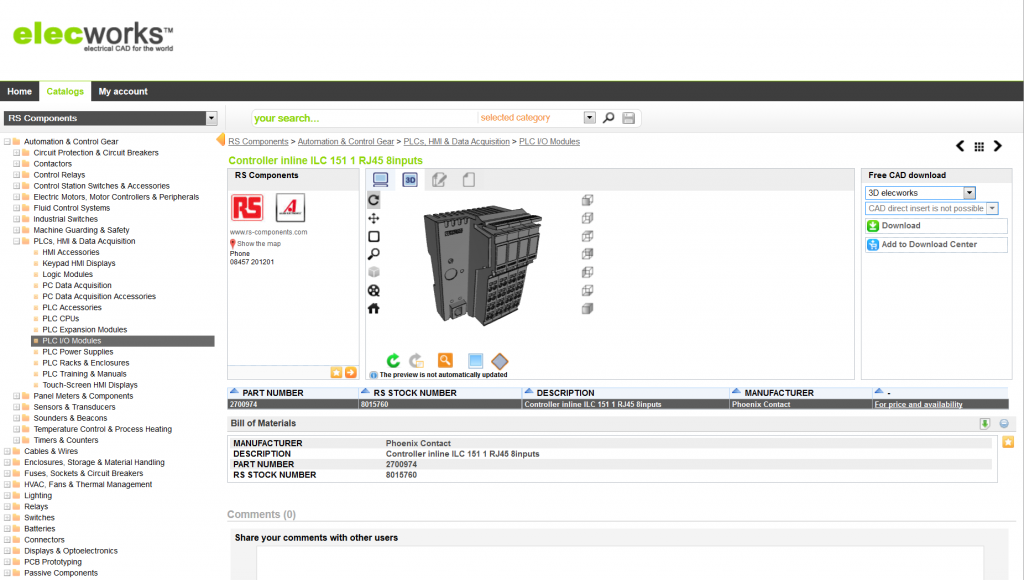This screenshot has height=580, width=1024.
Task: Click the greyed-out solid cube tool icon
Action: tap(374, 272)
